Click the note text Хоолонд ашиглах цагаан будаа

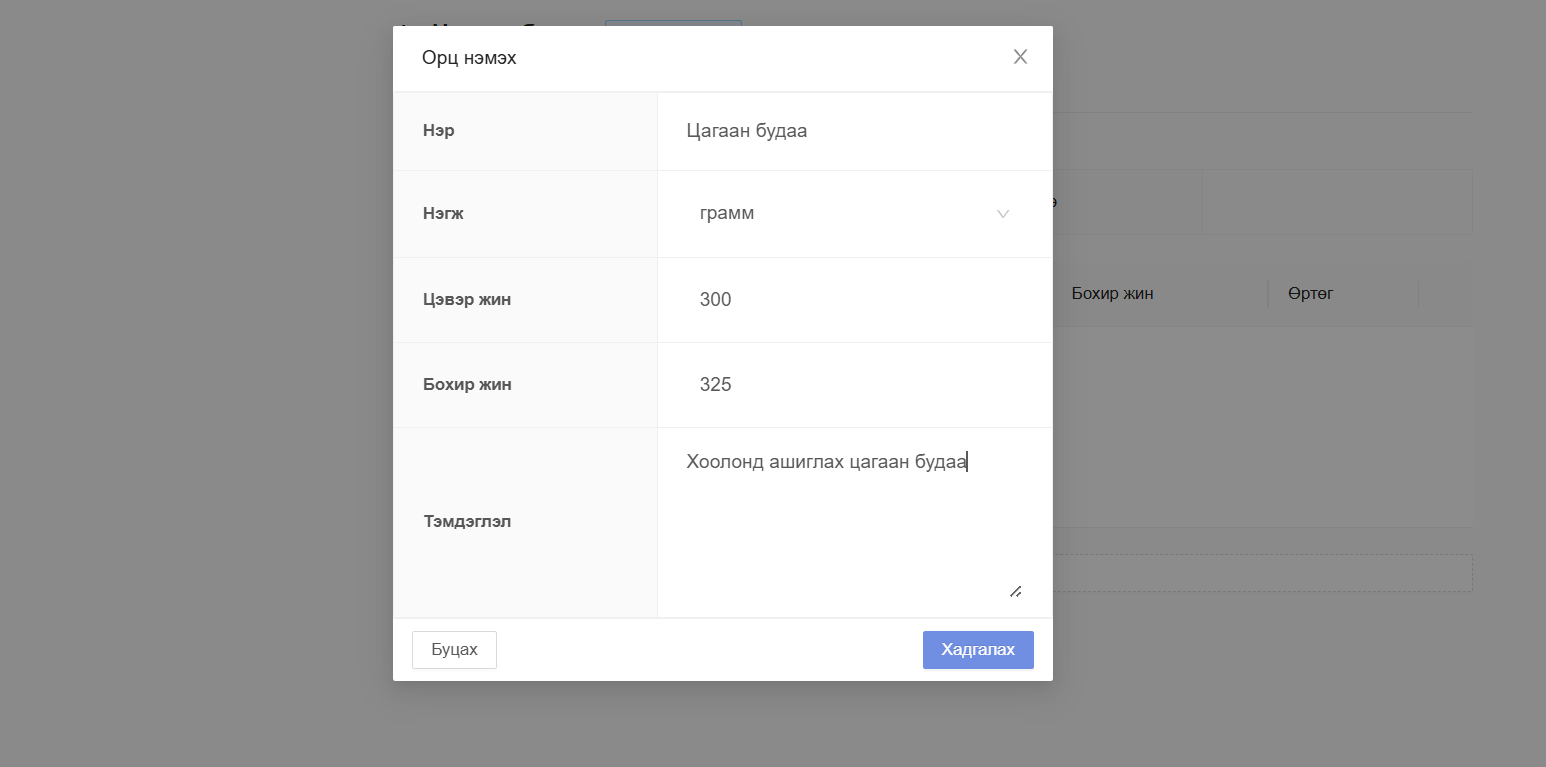point(826,462)
